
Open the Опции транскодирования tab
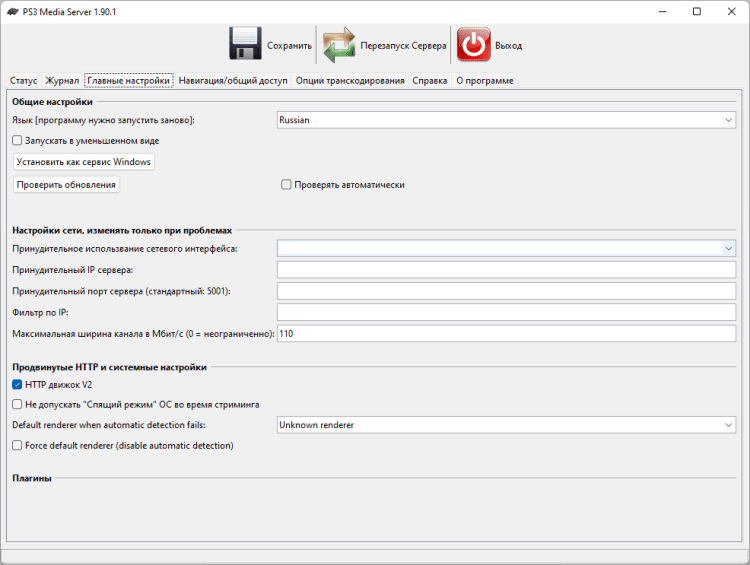[x=350, y=80]
